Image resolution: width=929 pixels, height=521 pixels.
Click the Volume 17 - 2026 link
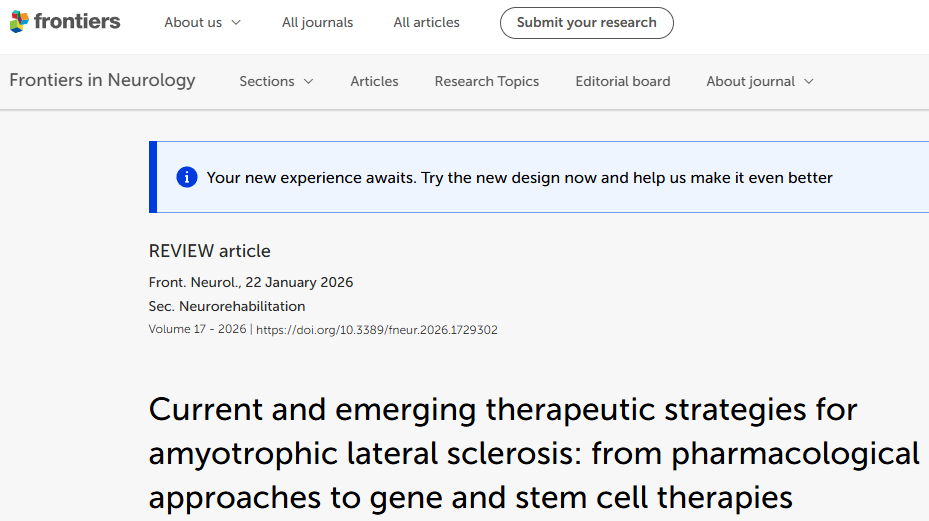(197, 330)
